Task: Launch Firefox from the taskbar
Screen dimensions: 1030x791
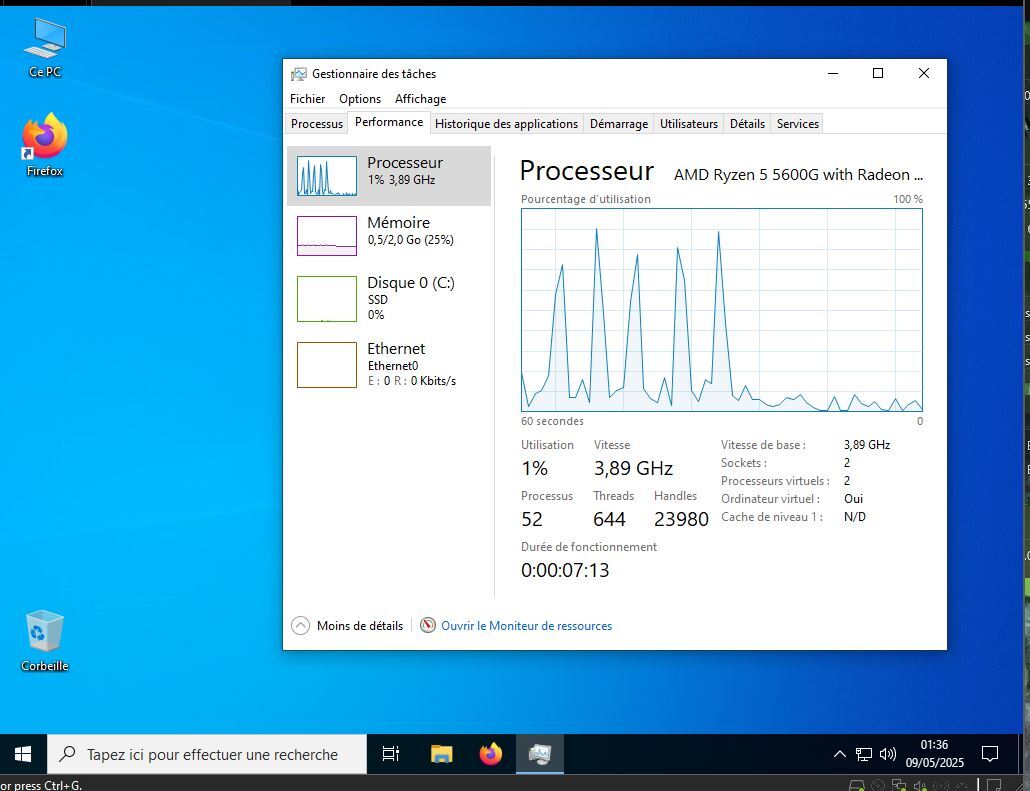Action: click(x=491, y=754)
